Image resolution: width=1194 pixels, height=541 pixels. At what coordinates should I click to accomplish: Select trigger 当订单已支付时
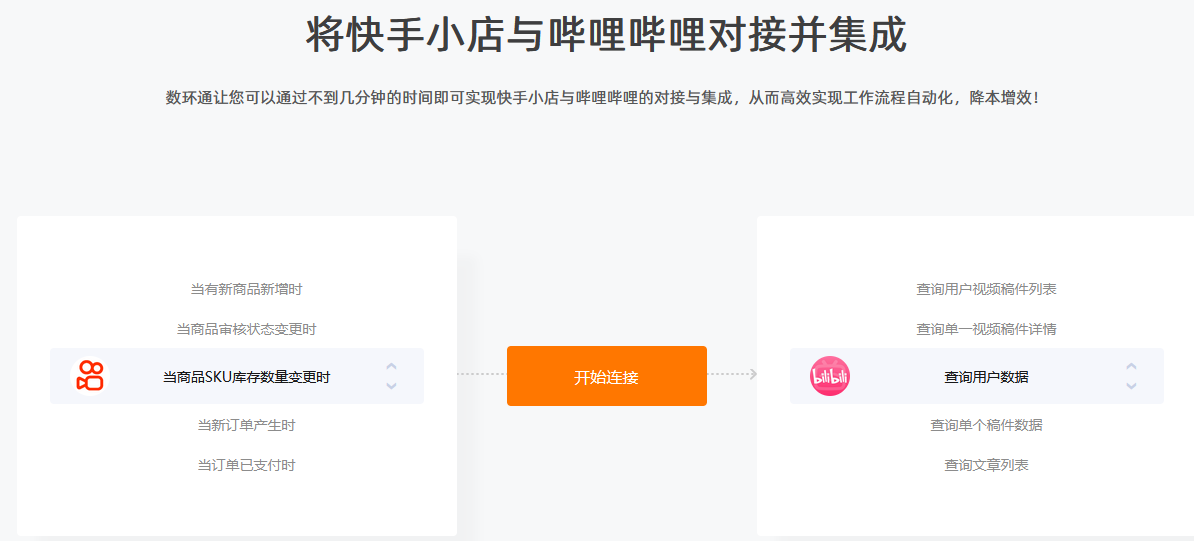pyautogui.click(x=247, y=465)
